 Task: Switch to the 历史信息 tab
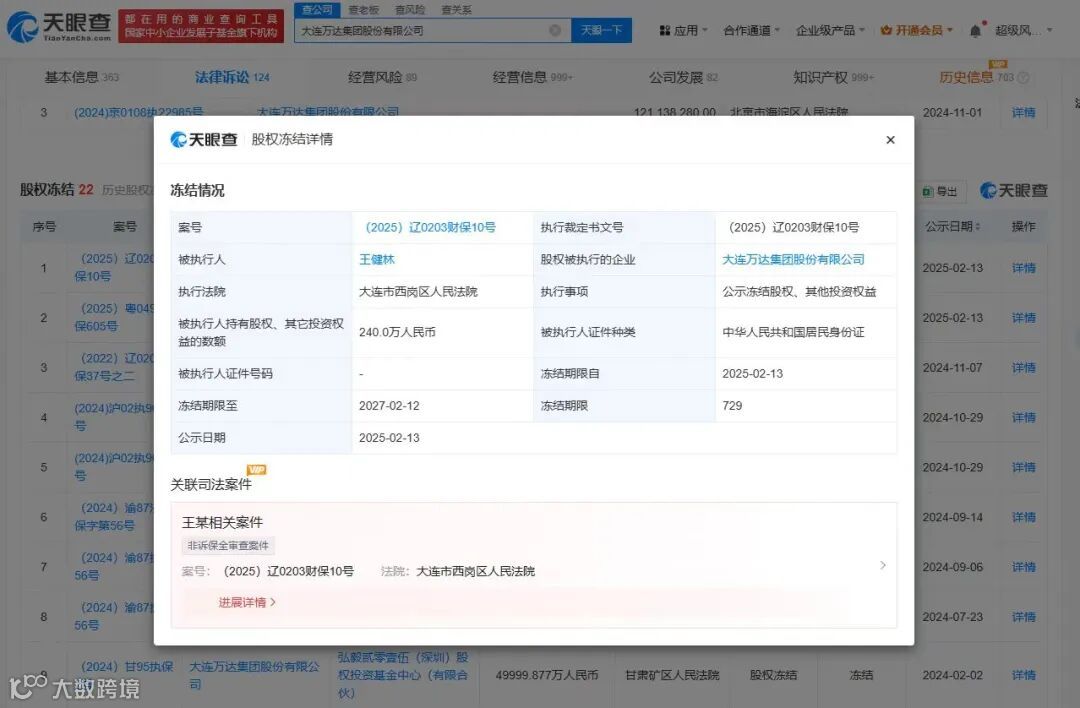976,77
